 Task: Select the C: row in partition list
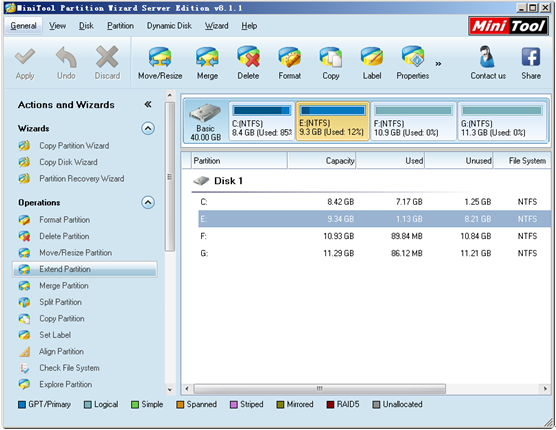pyautogui.click(x=374, y=202)
